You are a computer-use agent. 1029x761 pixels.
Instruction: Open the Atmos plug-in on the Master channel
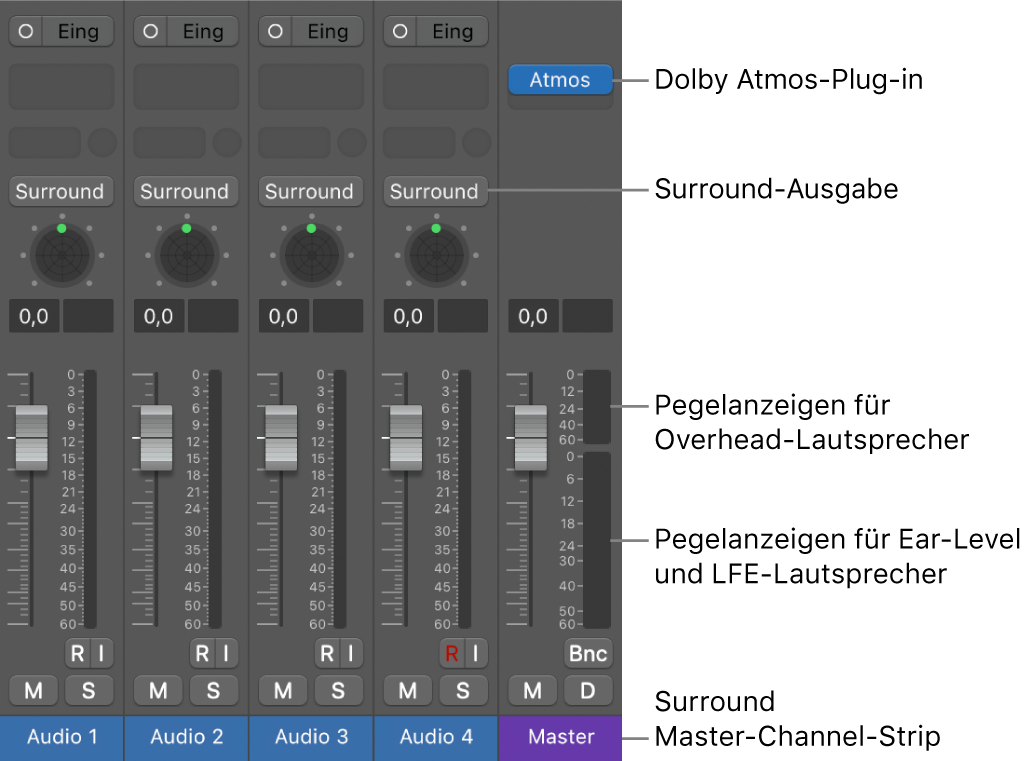click(x=560, y=79)
